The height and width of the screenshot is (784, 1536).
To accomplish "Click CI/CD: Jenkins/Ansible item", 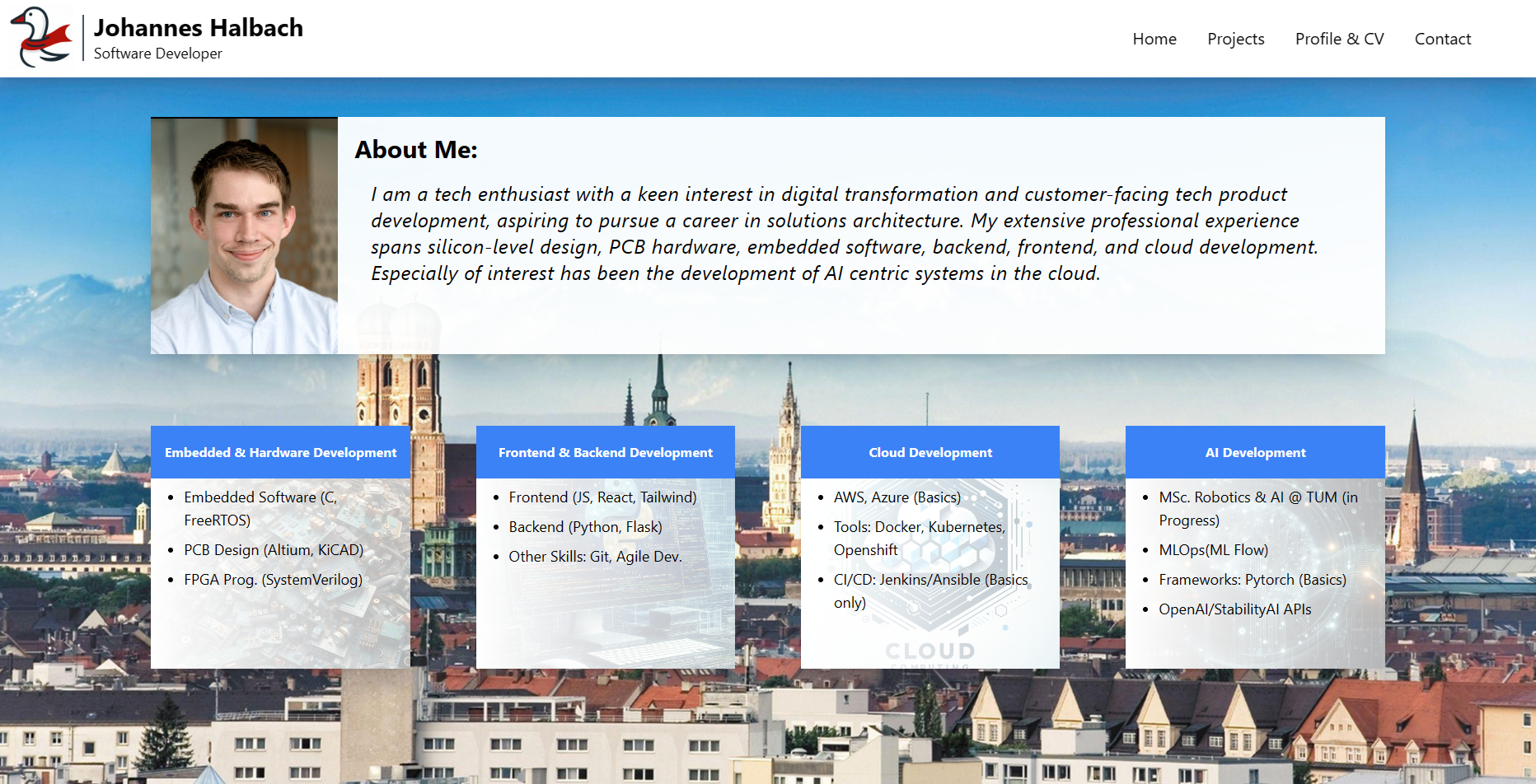I will [x=931, y=591].
